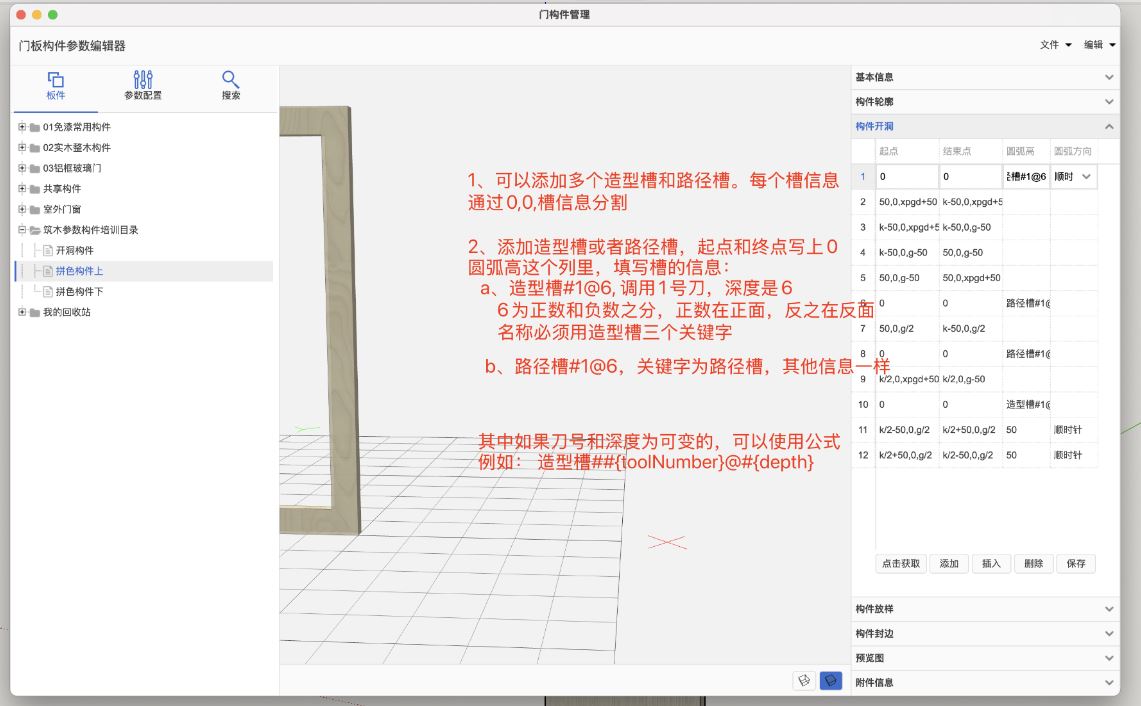The height and width of the screenshot is (706, 1141).
Task: Click the 保存 button
Action: (1075, 563)
